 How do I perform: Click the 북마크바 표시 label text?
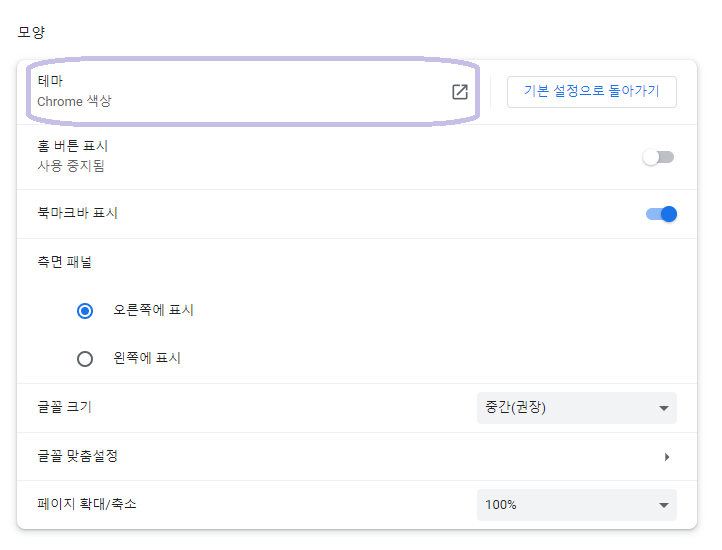click(77, 213)
